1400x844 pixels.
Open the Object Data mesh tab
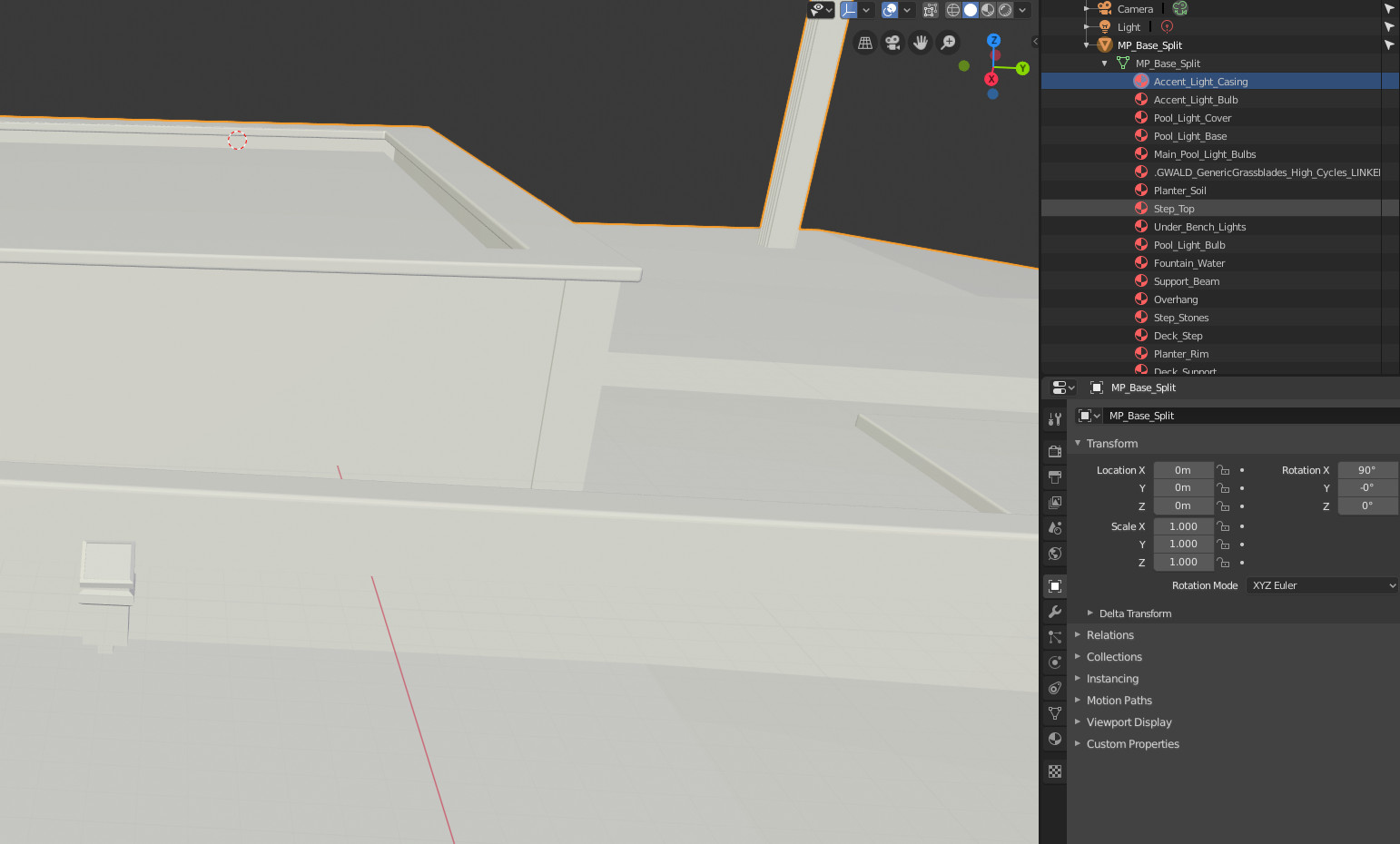click(x=1054, y=713)
